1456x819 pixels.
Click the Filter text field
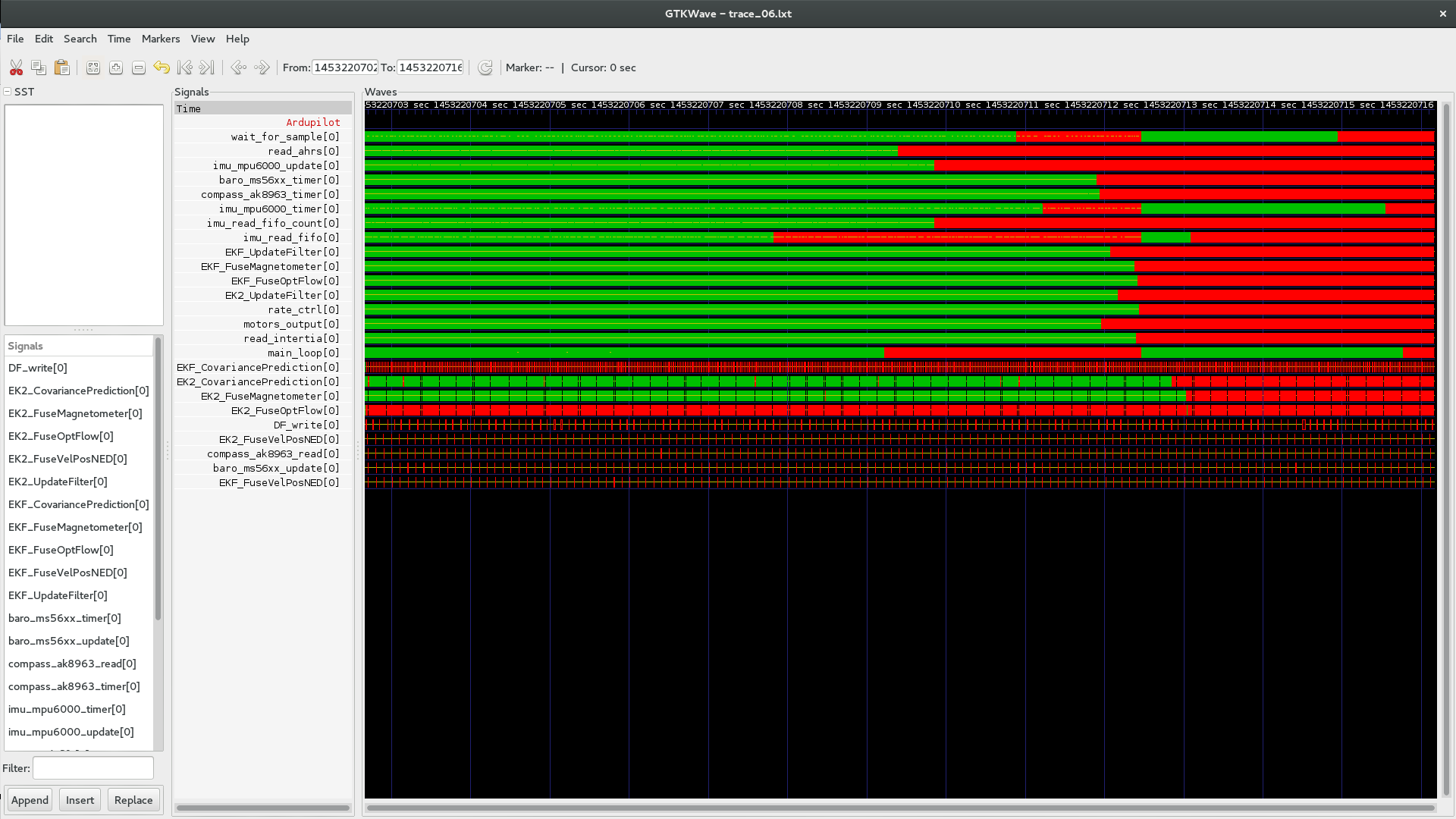93,768
